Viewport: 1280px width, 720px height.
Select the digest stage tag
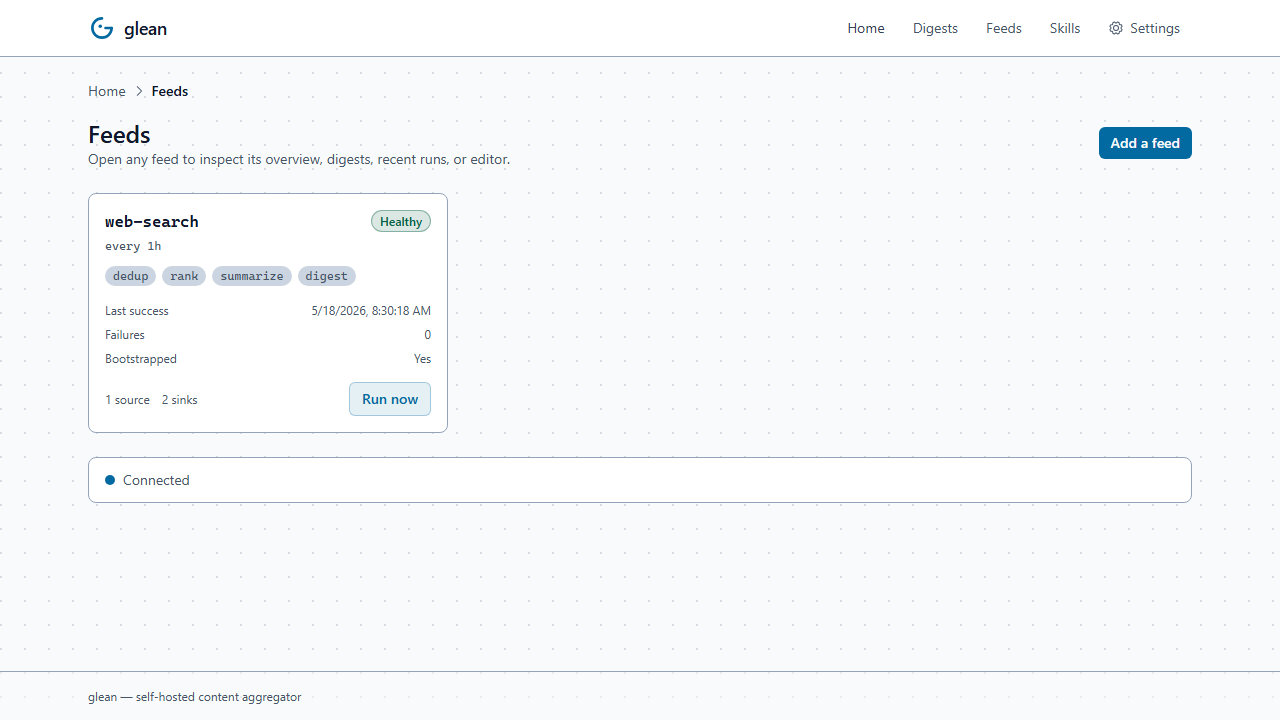(x=327, y=276)
